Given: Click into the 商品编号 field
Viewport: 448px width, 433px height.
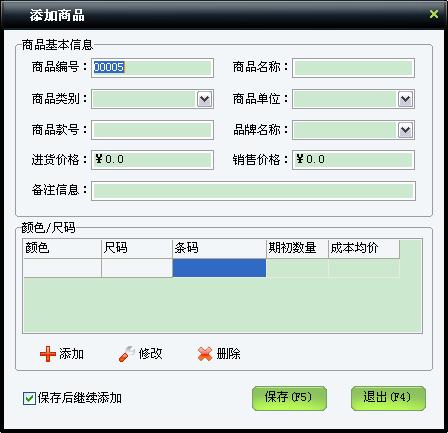Looking at the screenshot, I should click(152, 68).
